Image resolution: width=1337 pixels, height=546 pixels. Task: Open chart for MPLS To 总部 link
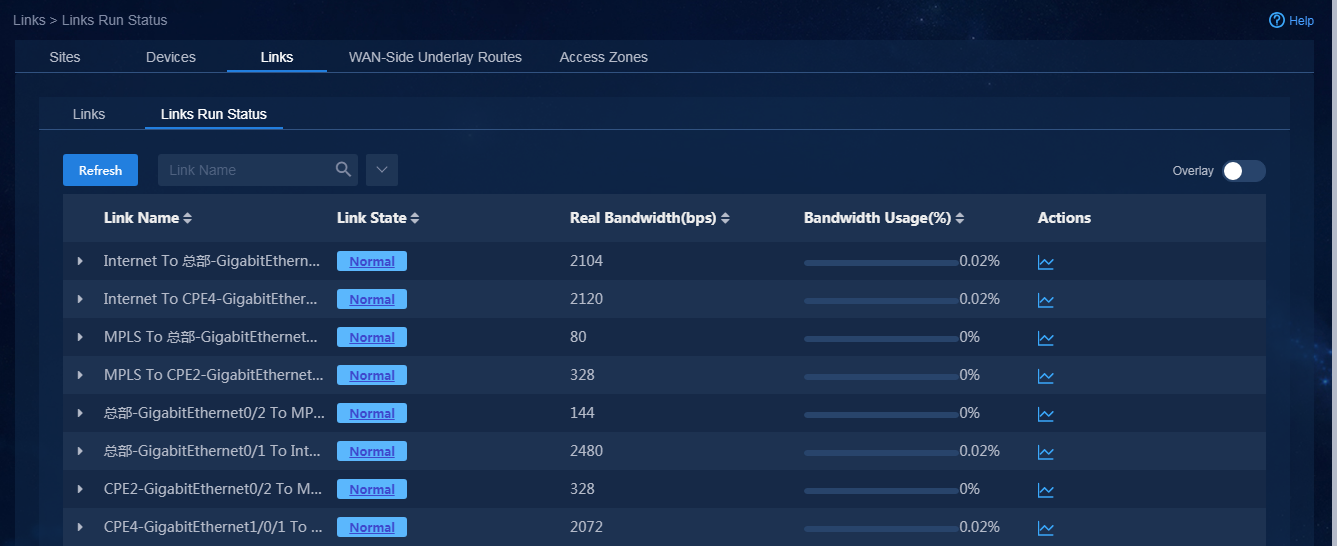point(1046,338)
